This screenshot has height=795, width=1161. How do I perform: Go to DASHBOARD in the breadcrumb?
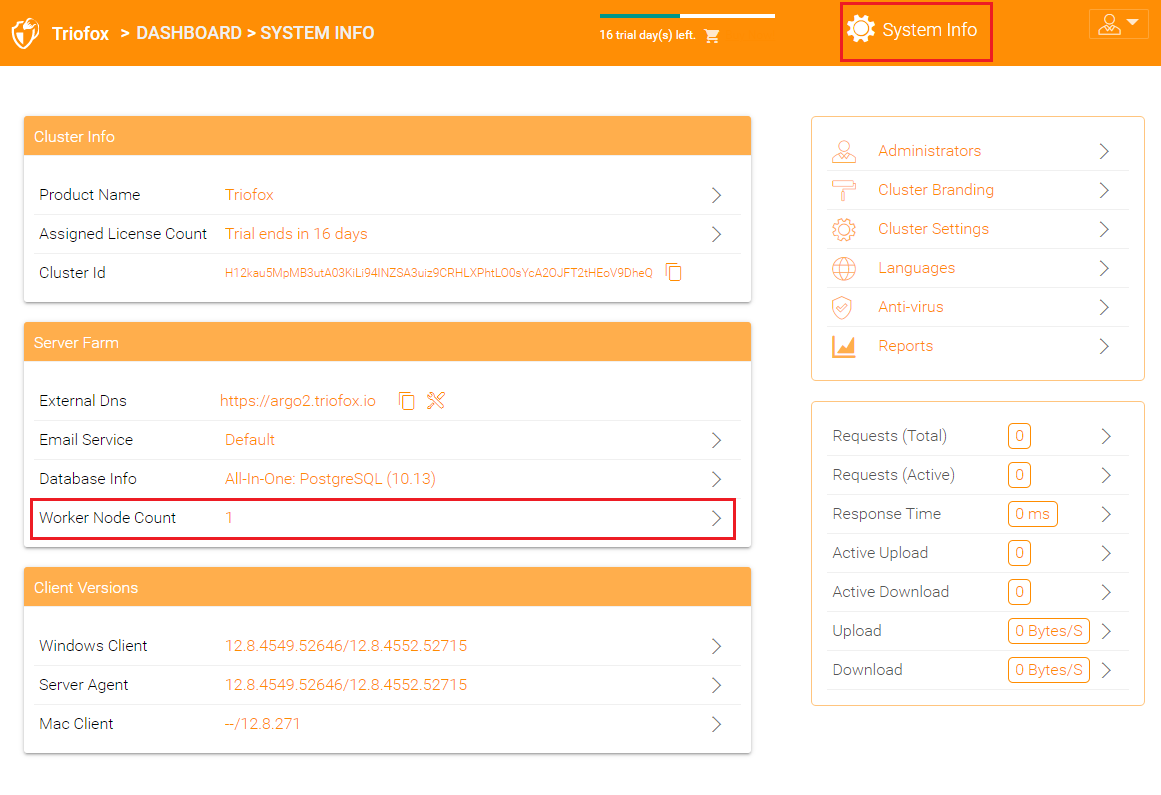click(189, 33)
